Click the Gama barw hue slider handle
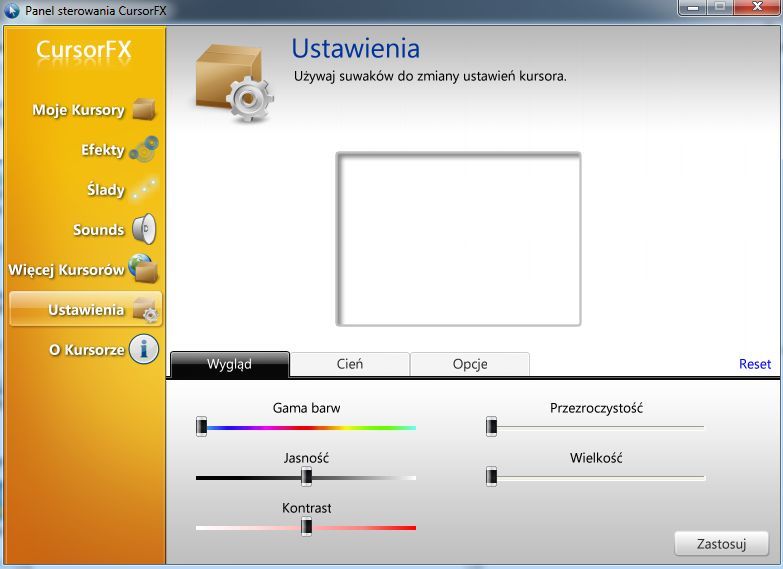 pyautogui.click(x=201, y=427)
